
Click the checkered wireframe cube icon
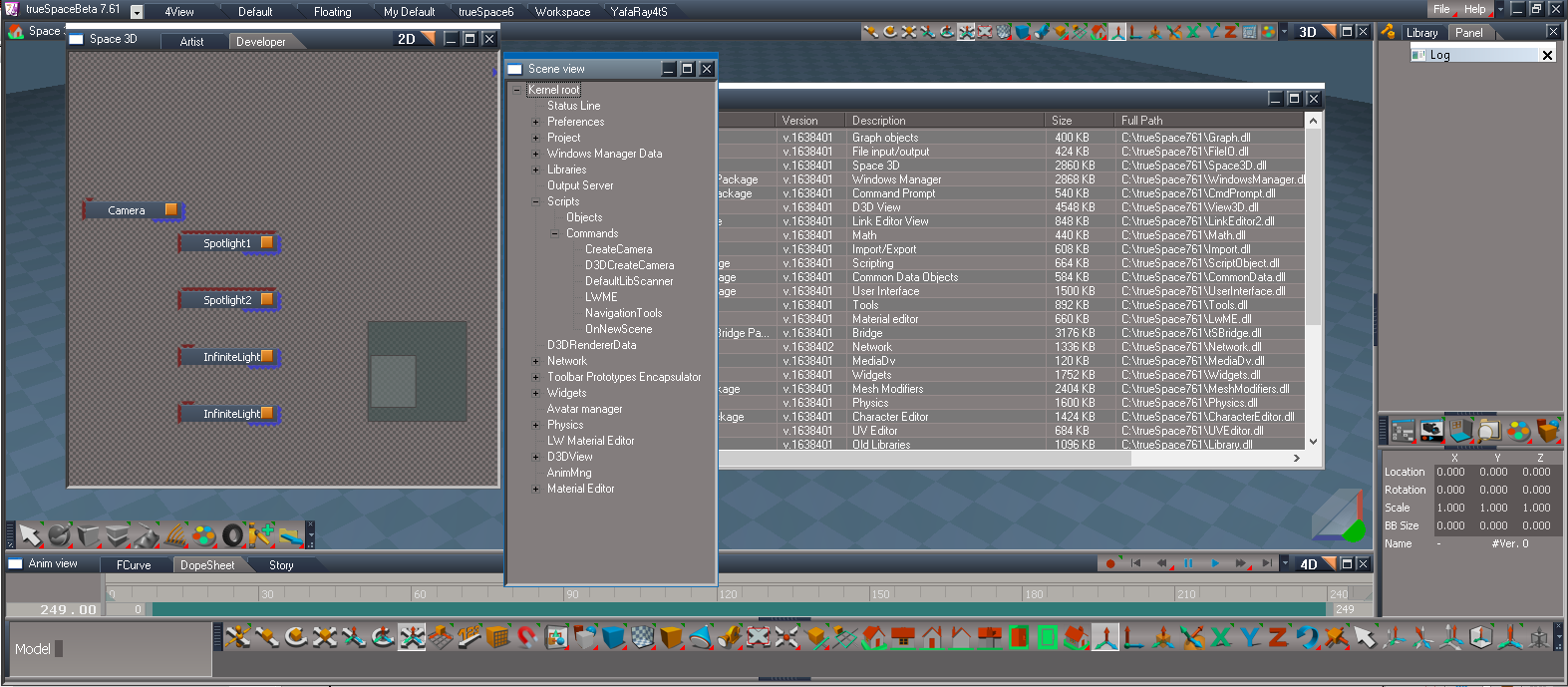643,636
